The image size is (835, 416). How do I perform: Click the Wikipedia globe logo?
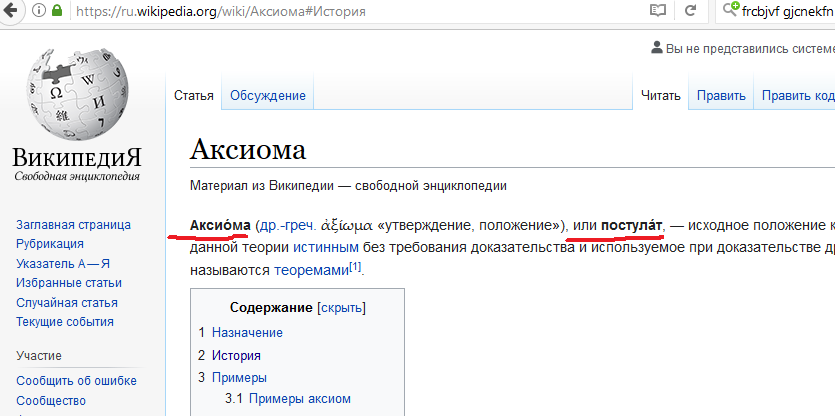pos(77,92)
